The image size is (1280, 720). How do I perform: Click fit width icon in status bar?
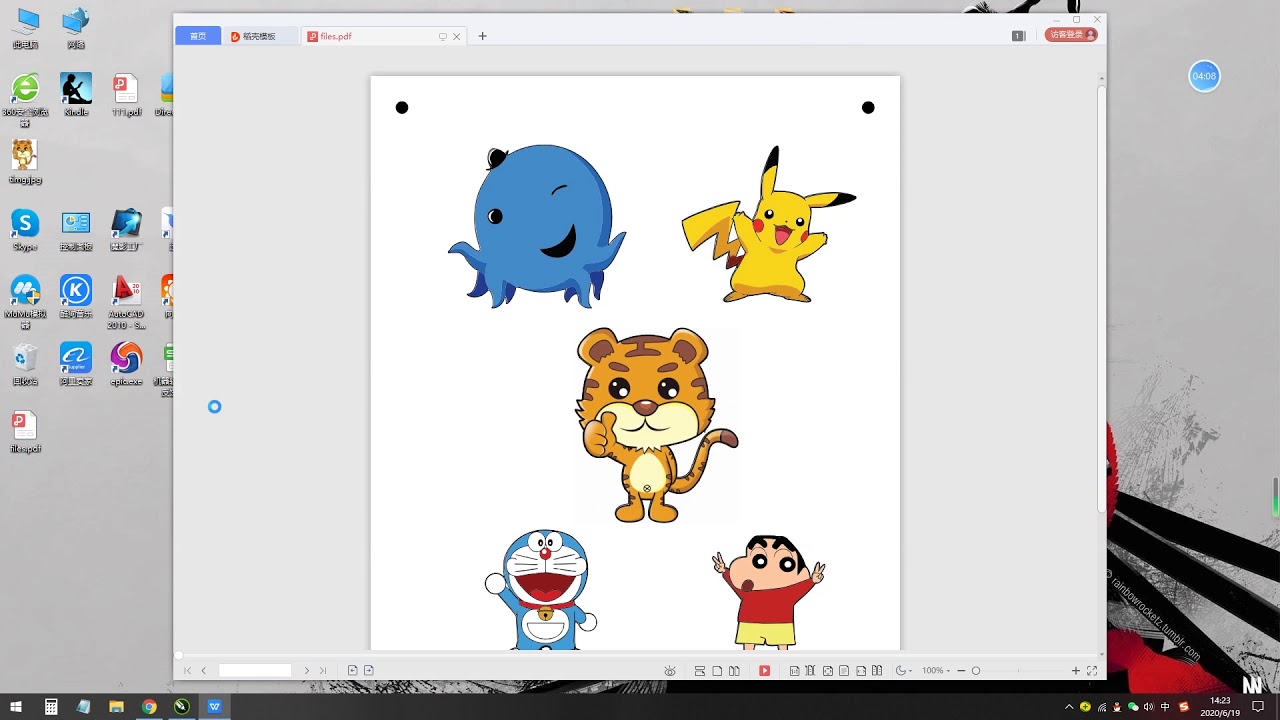pos(861,671)
